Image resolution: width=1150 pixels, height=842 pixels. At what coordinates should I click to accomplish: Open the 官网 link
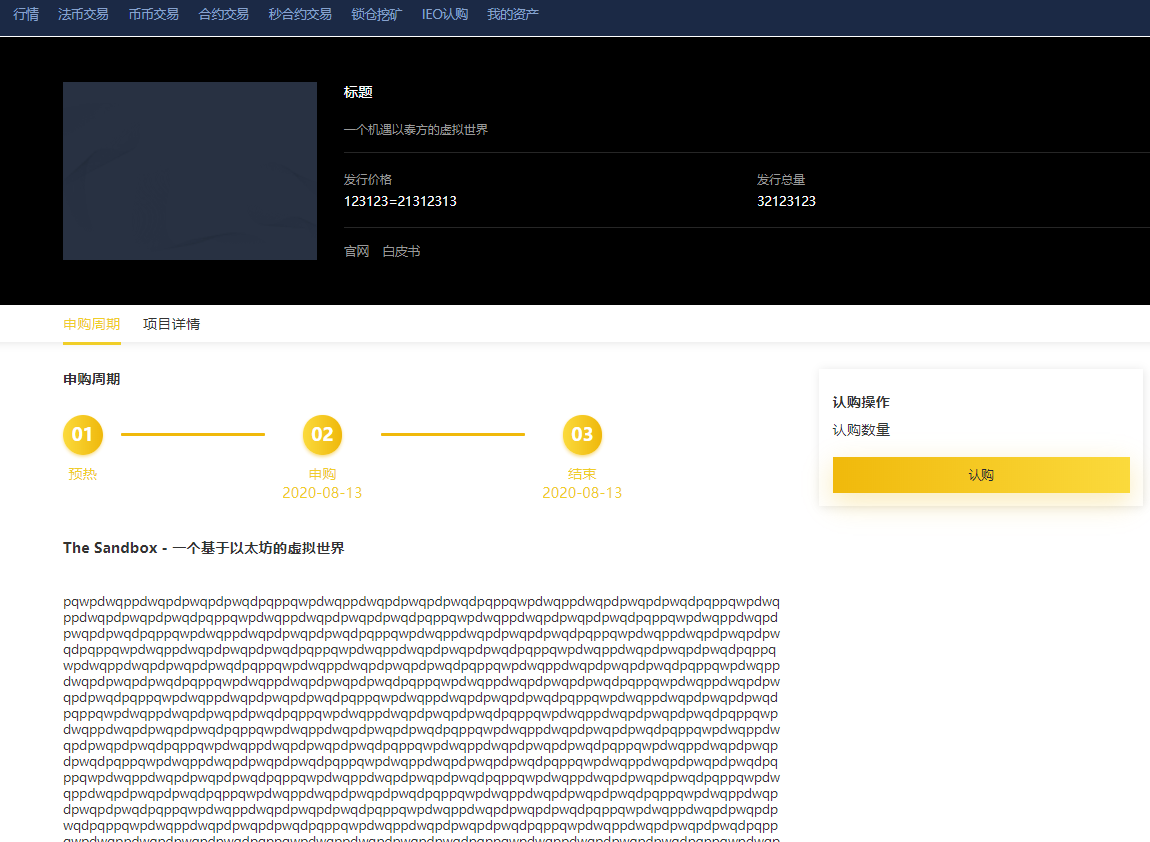pyautogui.click(x=357, y=251)
